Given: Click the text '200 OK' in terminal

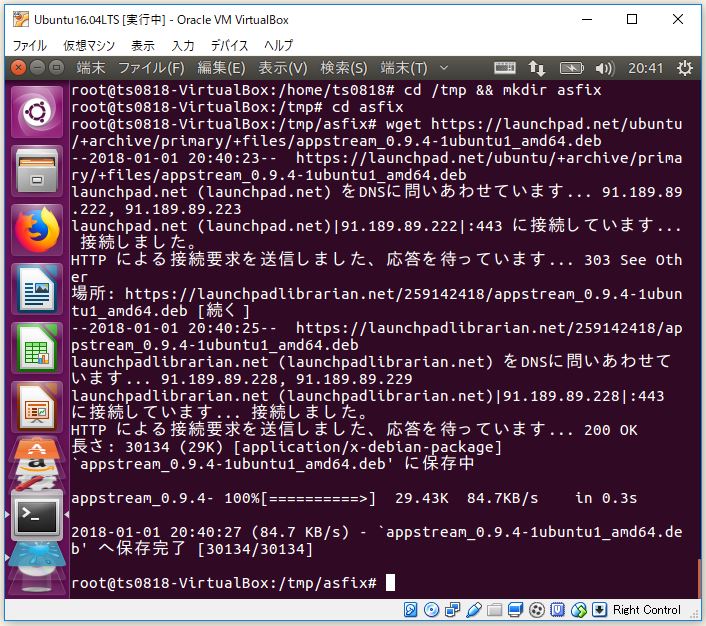Looking at the screenshot, I should coord(611,430).
